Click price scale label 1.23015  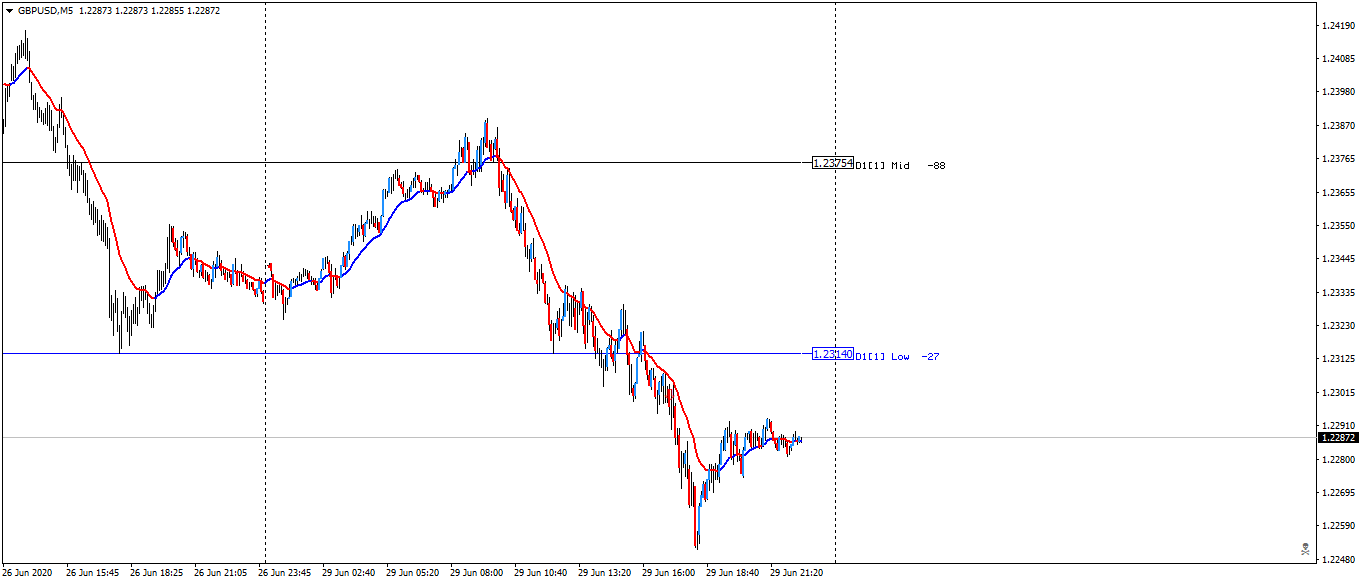pos(1338,392)
